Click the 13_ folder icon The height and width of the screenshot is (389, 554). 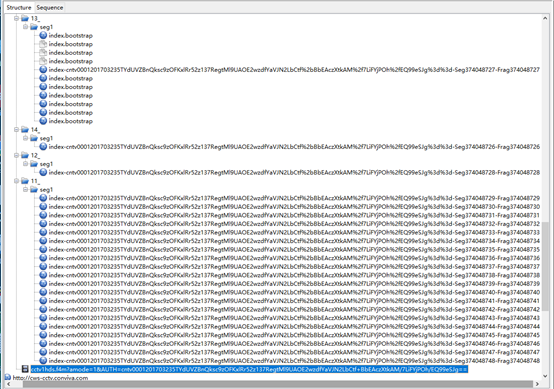coord(25,18)
